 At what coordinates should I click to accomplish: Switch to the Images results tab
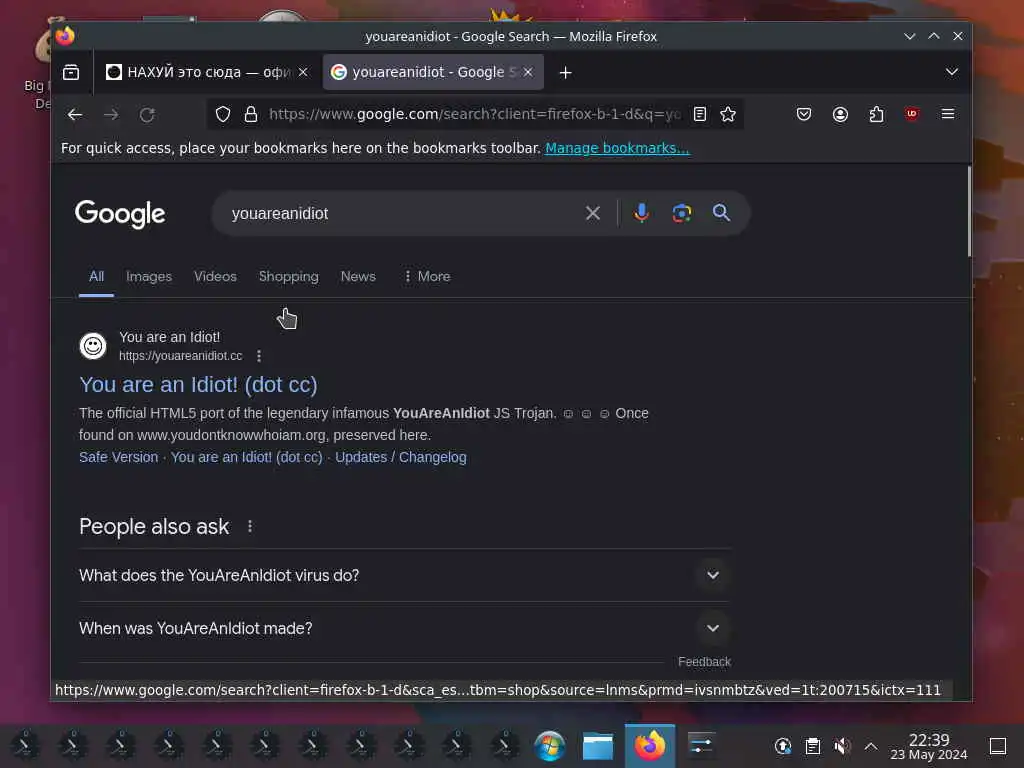149,276
